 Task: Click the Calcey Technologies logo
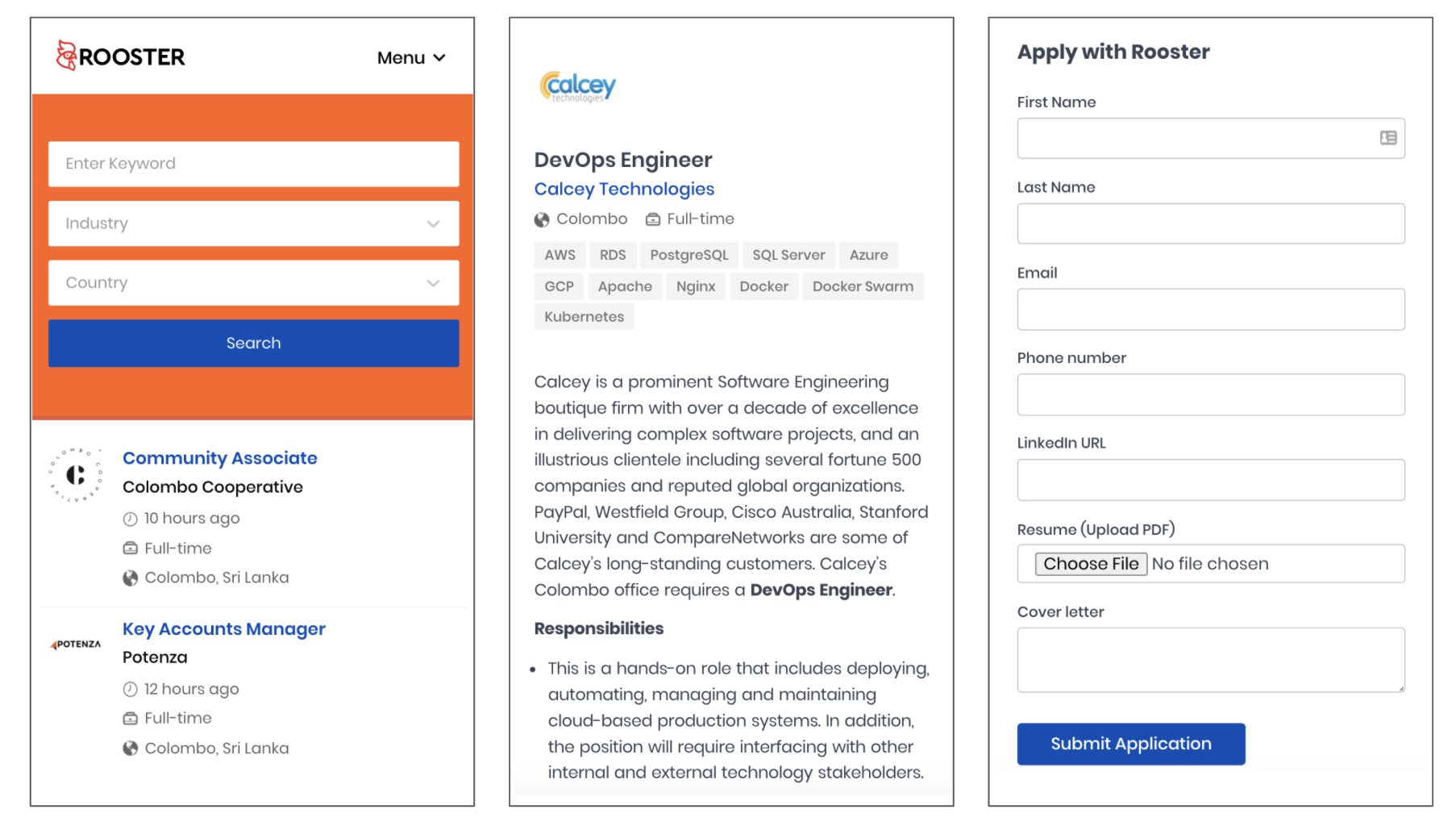coord(577,86)
